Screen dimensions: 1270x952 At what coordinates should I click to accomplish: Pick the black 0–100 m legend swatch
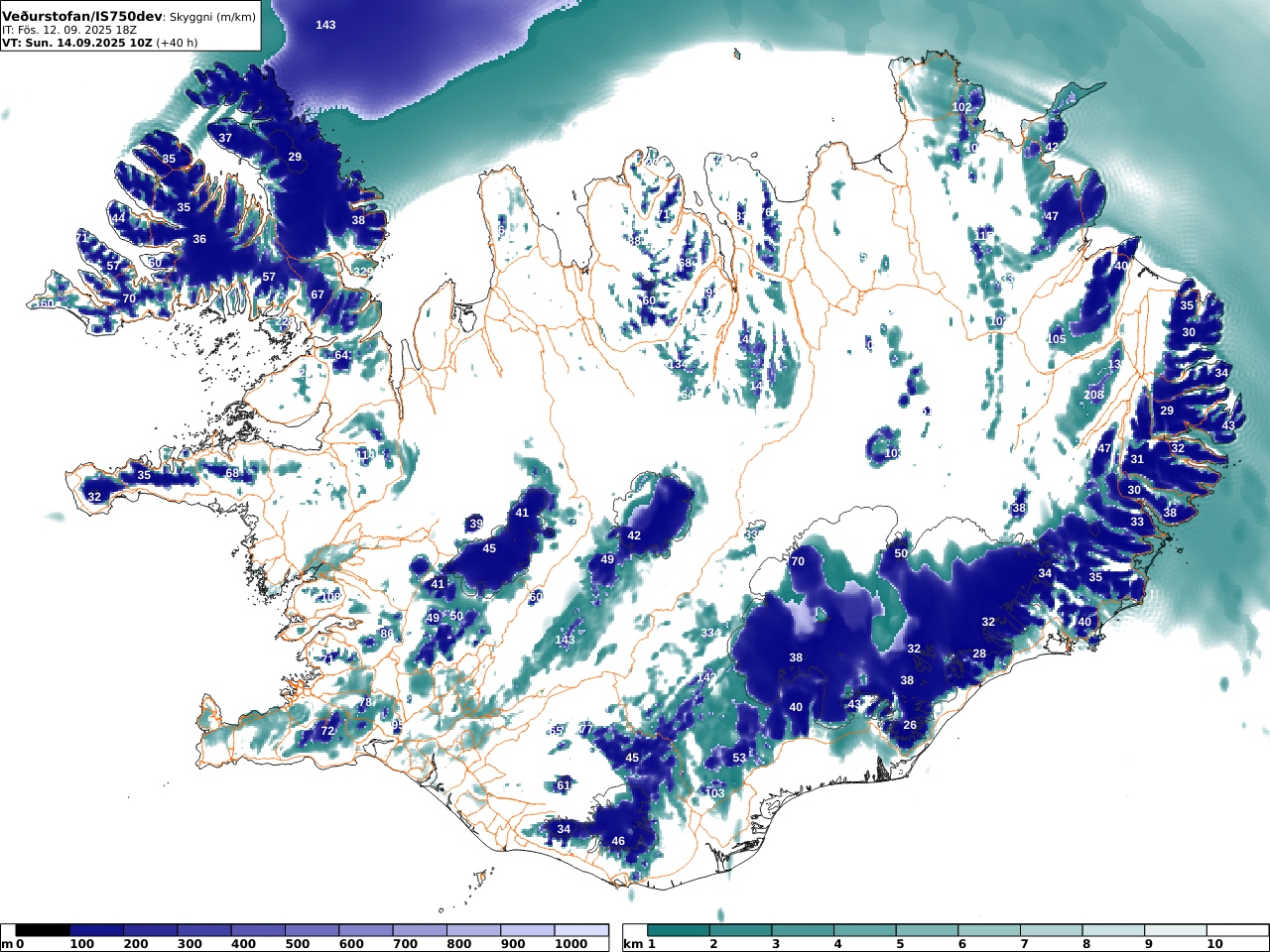(43, 930)
